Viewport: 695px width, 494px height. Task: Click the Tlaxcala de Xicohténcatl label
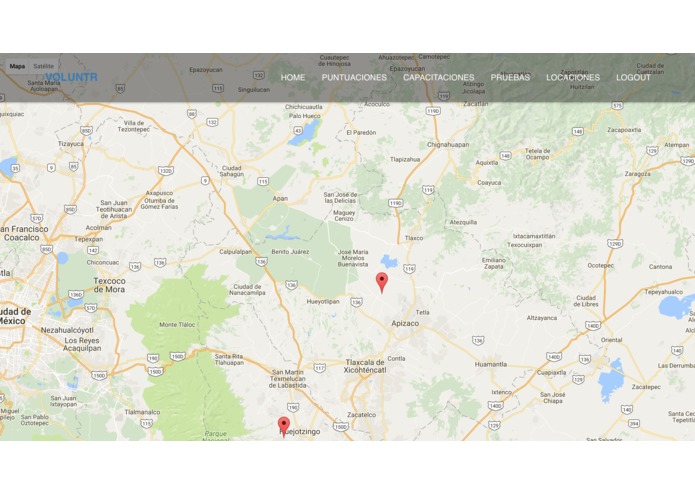(x=366, y=366)
